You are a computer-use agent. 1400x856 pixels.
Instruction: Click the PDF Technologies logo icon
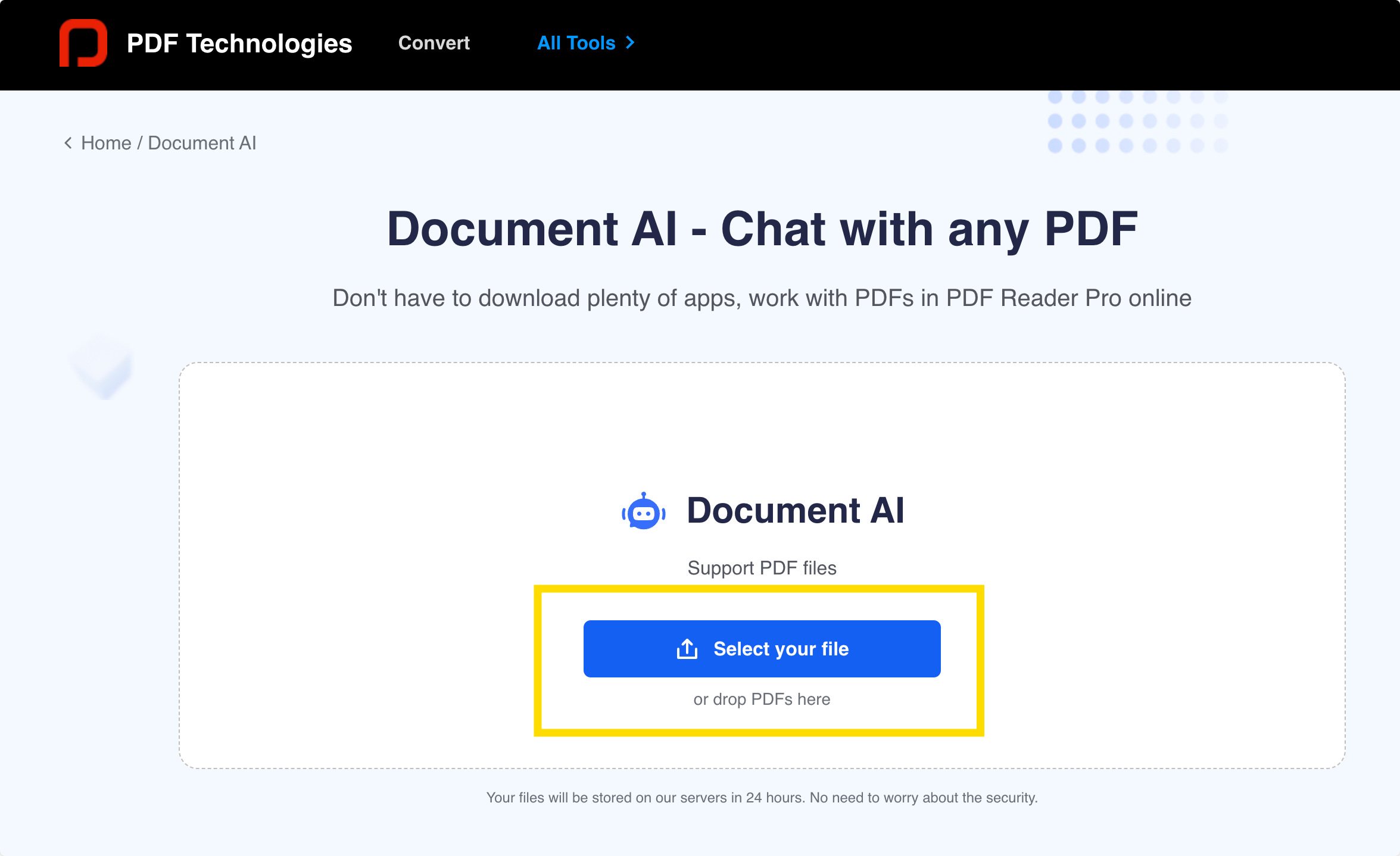85,42
